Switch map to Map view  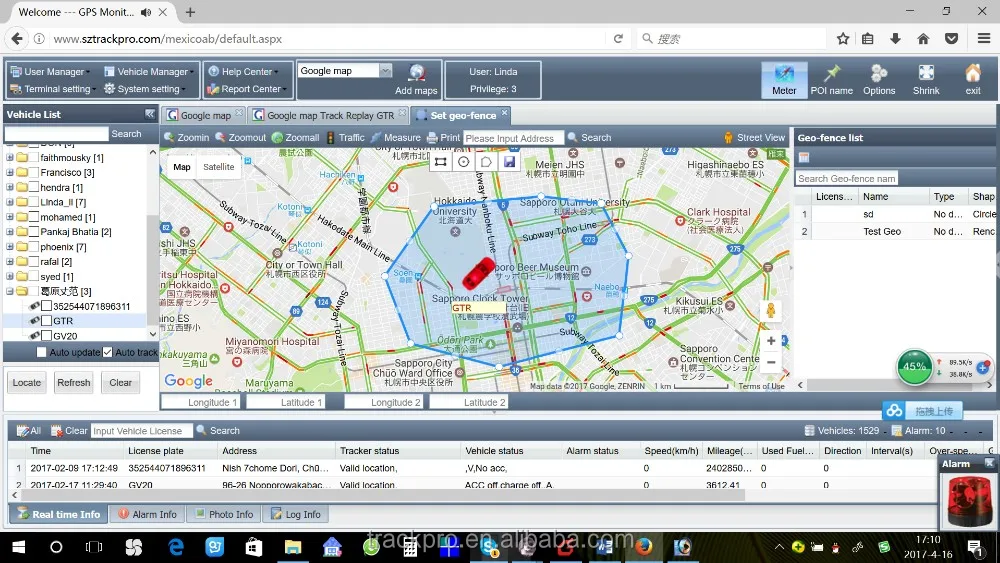coord(182,167)
